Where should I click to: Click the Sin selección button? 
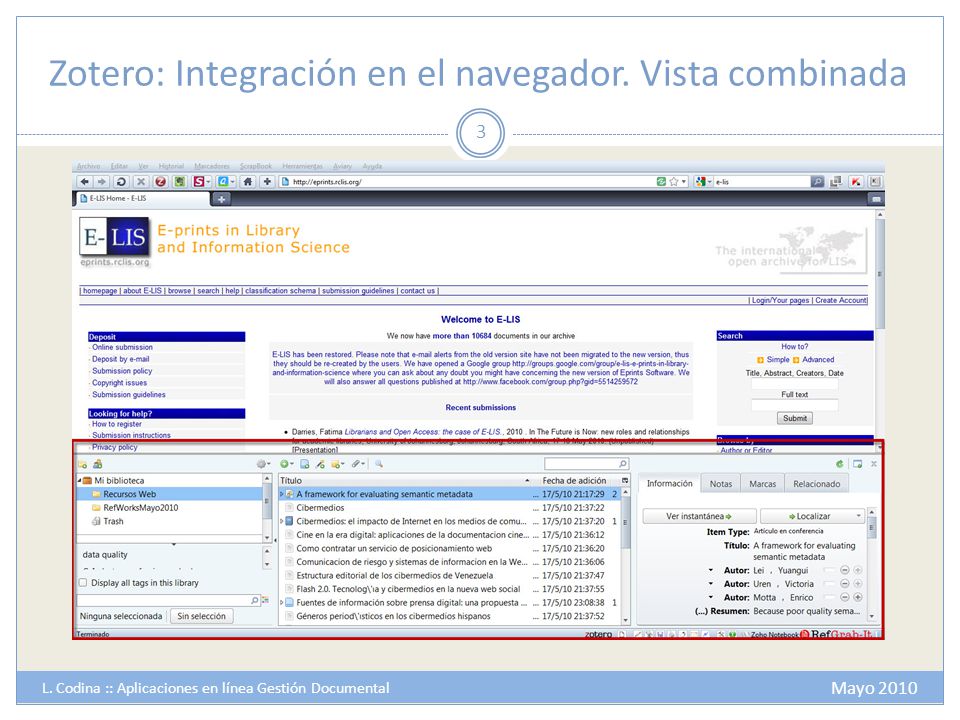(201, 616)
